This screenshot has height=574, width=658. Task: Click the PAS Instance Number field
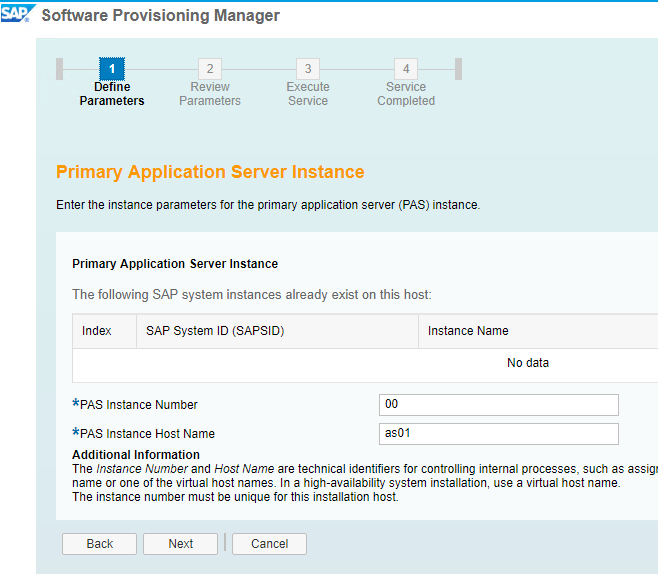coord(499,405)
